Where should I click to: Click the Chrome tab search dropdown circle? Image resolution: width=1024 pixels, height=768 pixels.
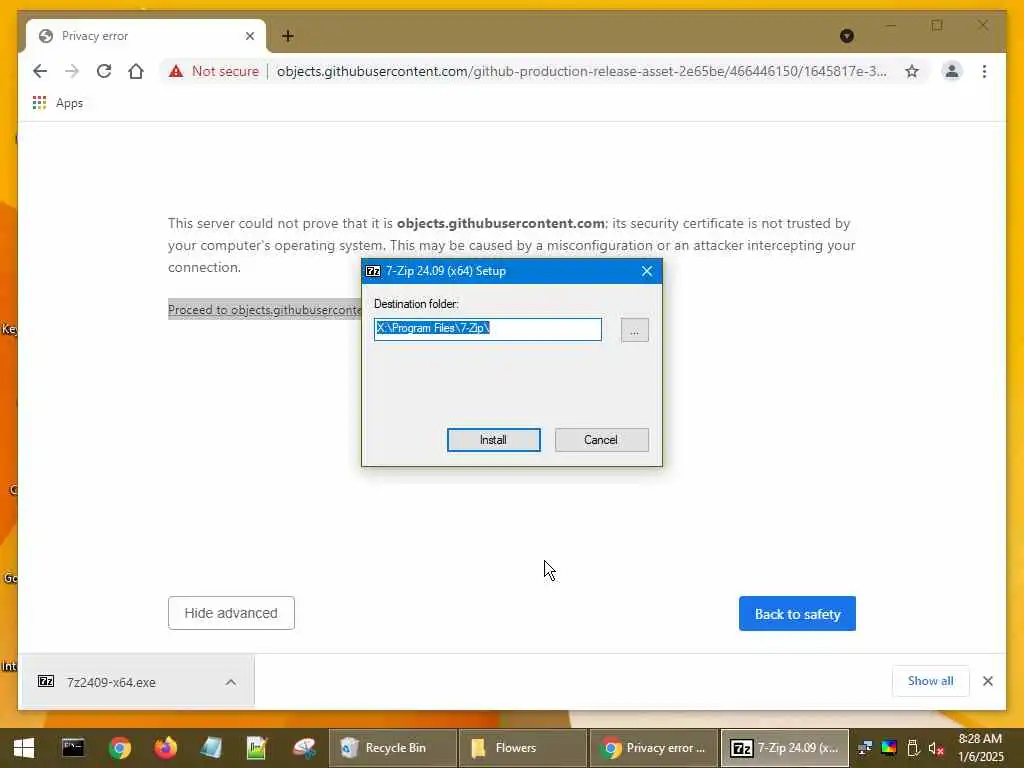pos(846,36)
